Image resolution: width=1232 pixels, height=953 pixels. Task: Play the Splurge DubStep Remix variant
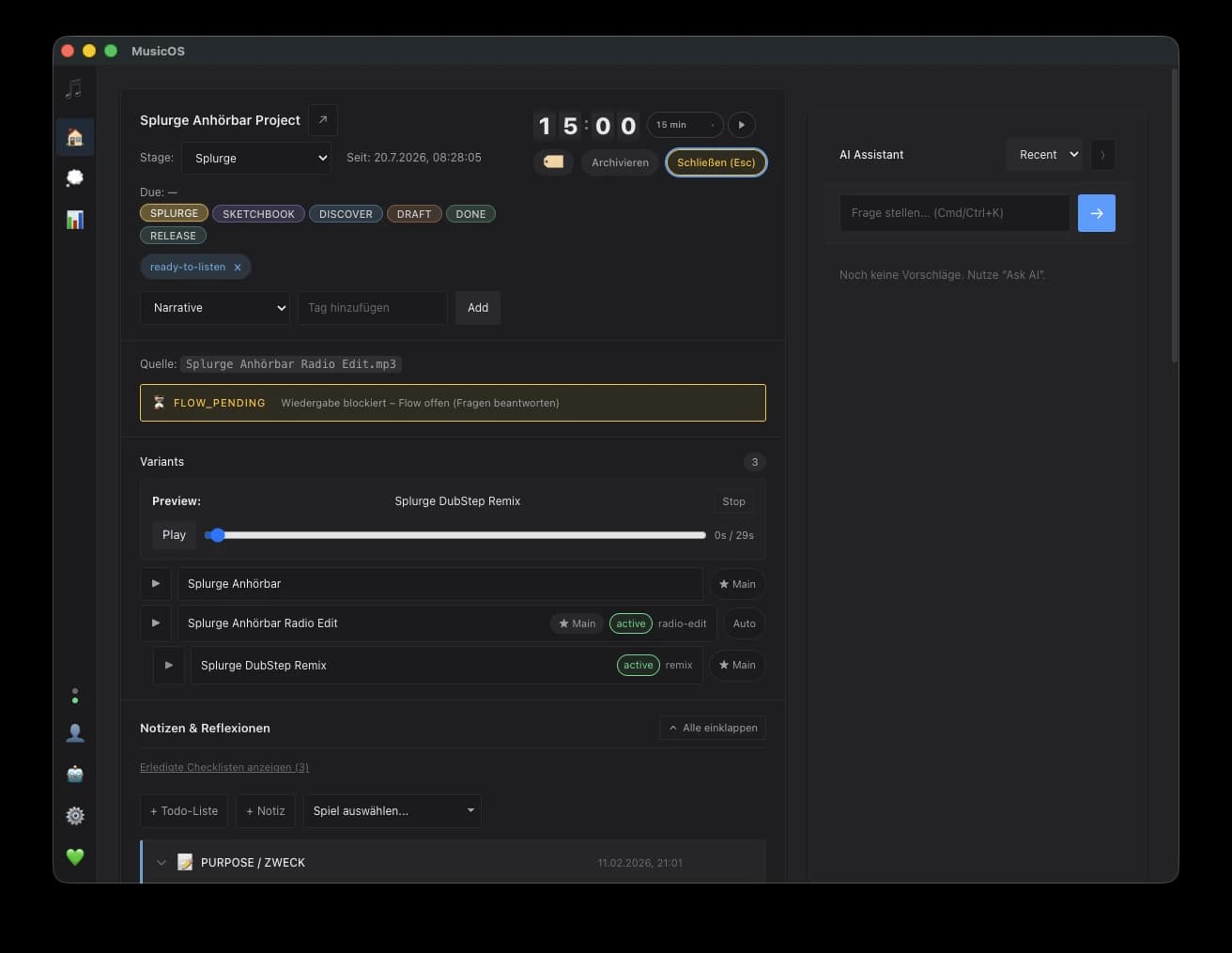169,666
